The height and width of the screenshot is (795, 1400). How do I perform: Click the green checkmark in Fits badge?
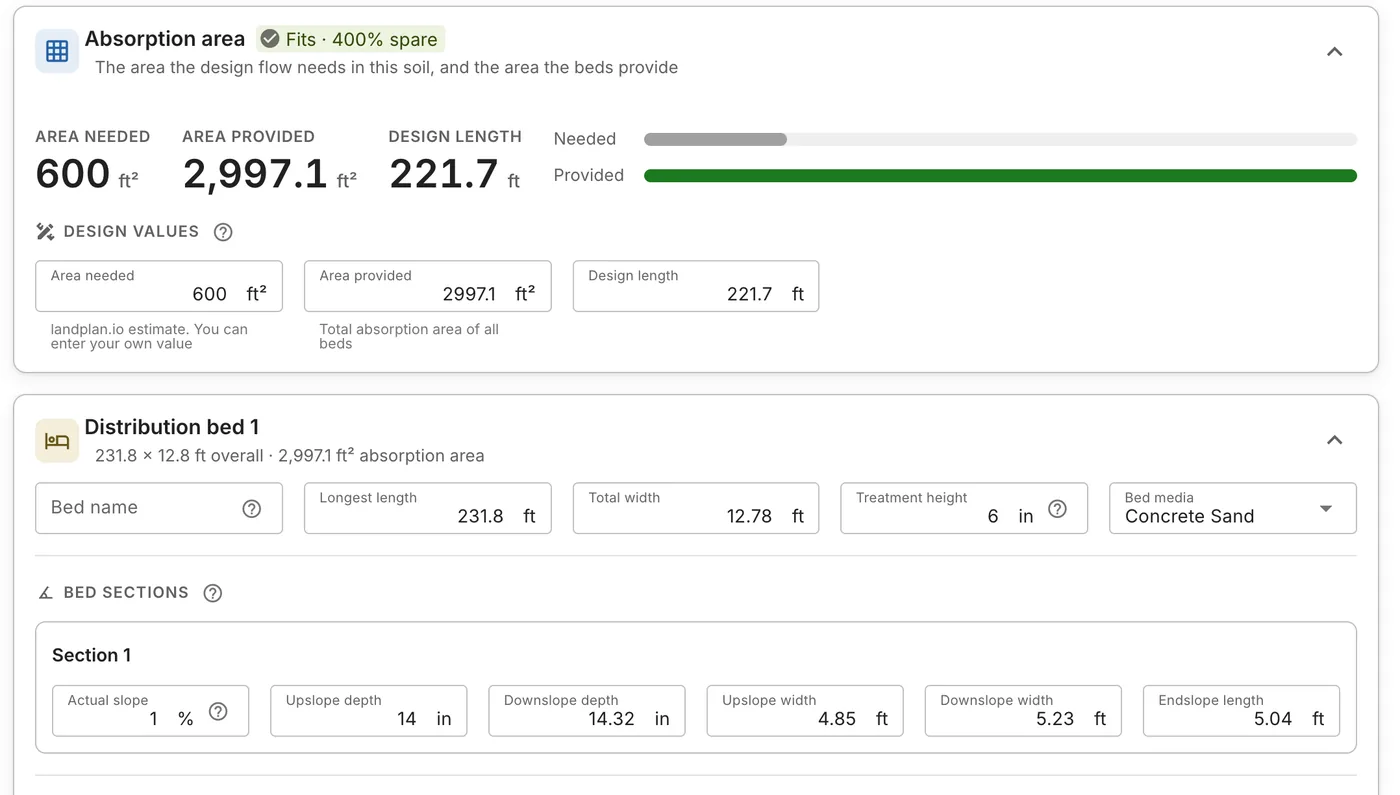point(270,39)
